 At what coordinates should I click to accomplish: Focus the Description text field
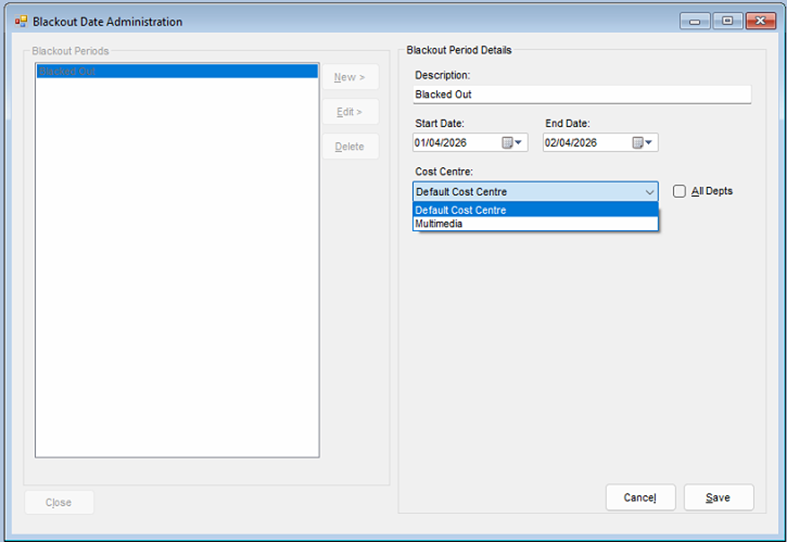582,94
